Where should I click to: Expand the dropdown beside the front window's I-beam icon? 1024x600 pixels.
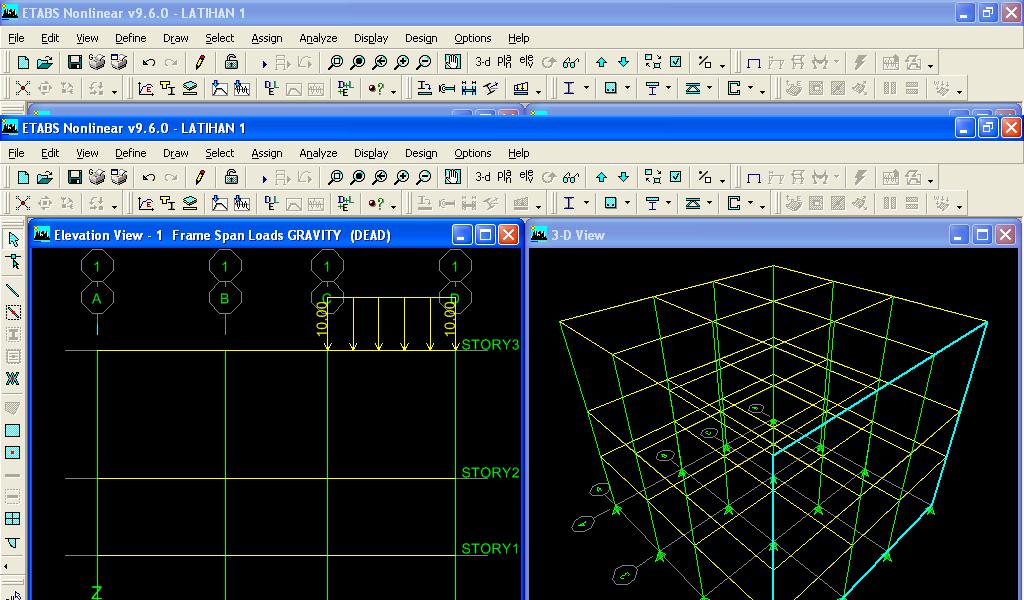point(586,202)
